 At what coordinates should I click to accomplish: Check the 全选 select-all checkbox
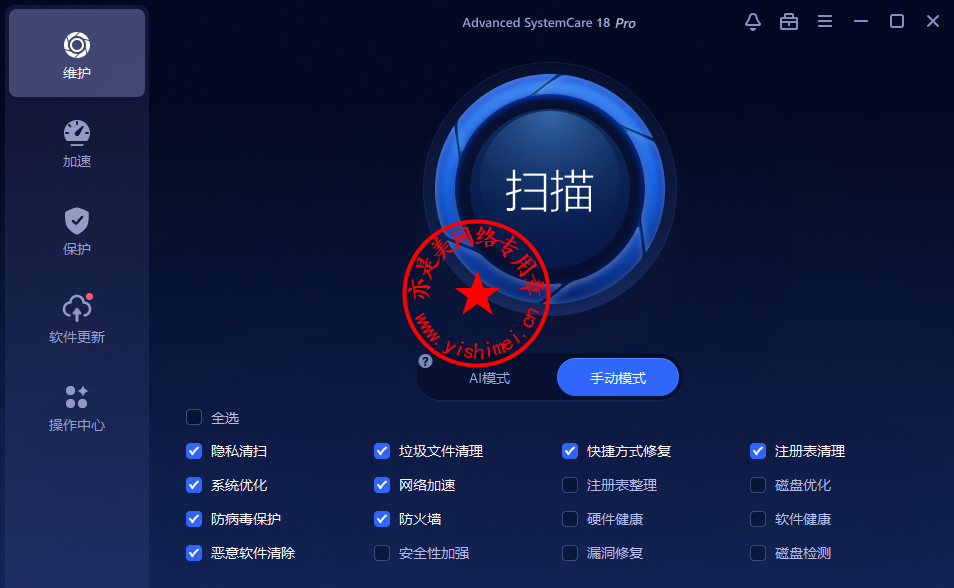coord(193,417)
